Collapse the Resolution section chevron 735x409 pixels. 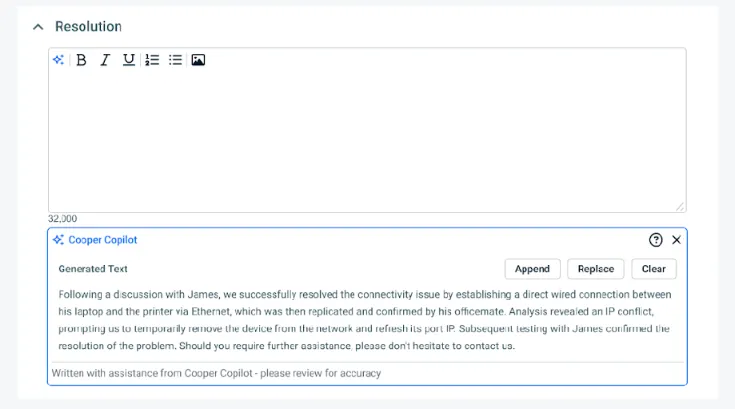pyautogui.click(x=38, y=27)
